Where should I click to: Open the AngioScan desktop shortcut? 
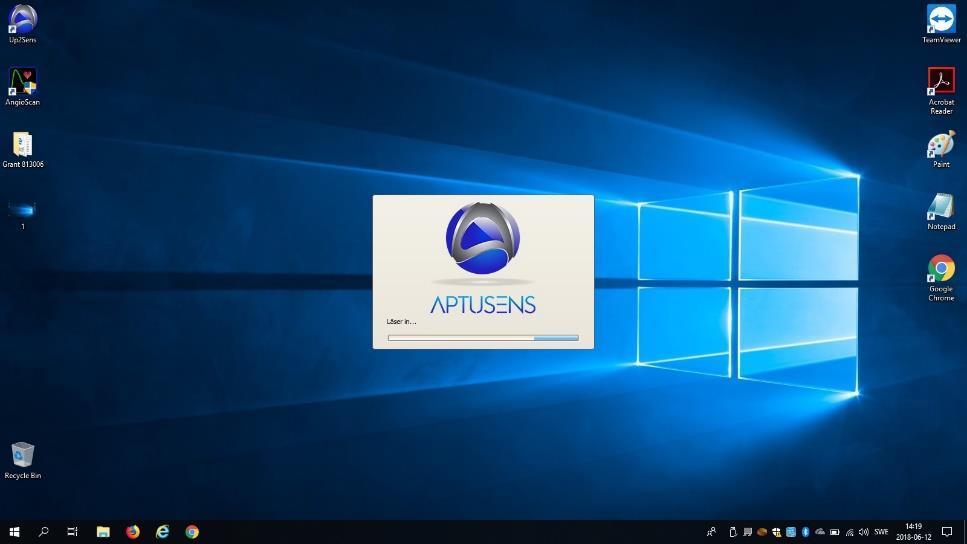click(x=23, y=86)
